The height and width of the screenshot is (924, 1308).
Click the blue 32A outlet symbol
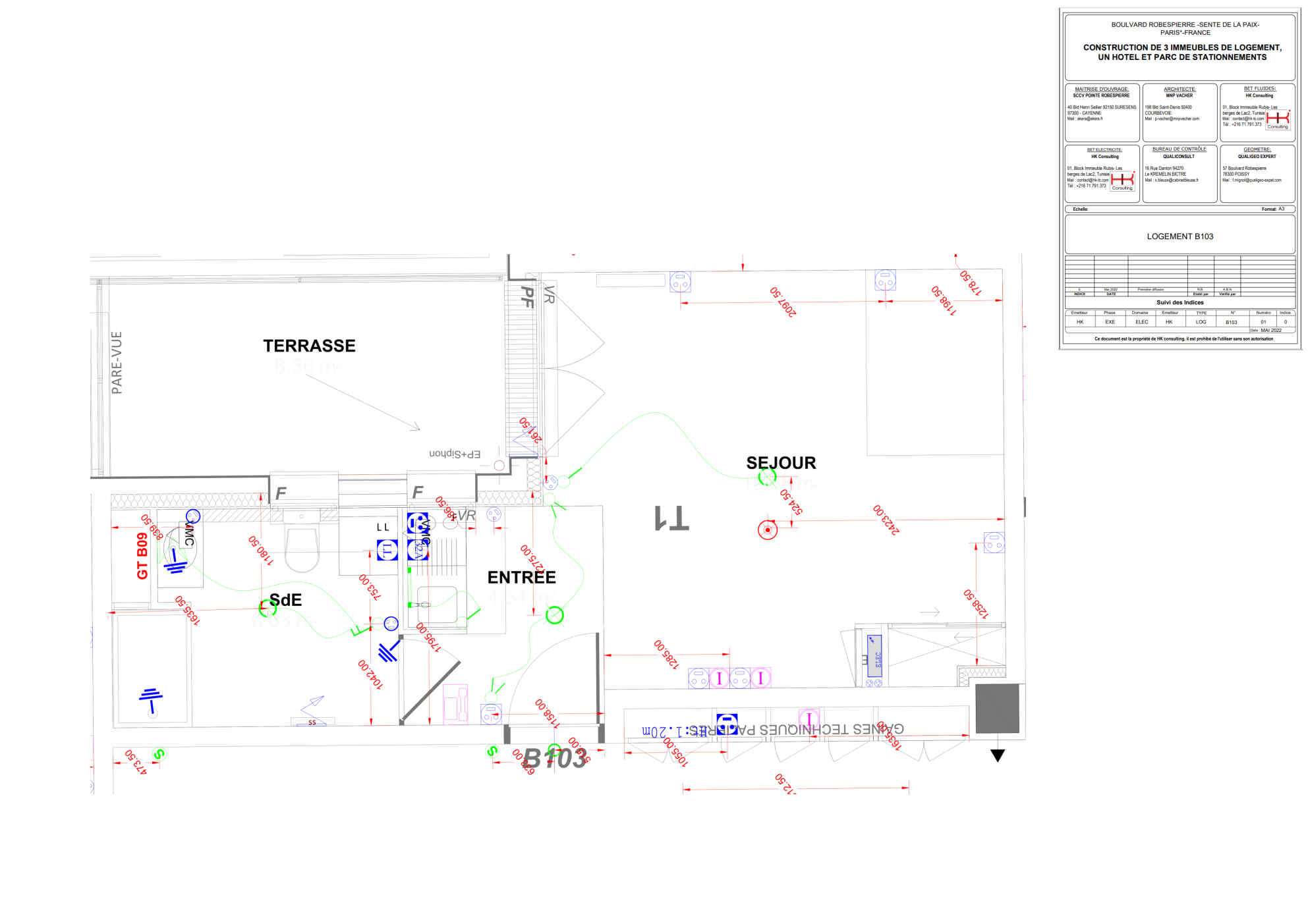click(x=418, y=549)
